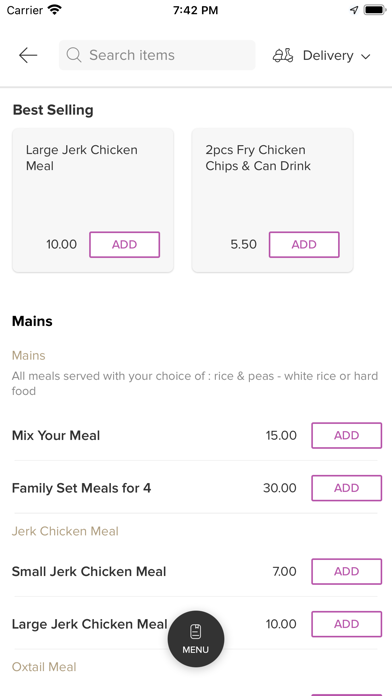Open the Large Jerk Chicken Meal best-selling card

(x=93, y=200)
